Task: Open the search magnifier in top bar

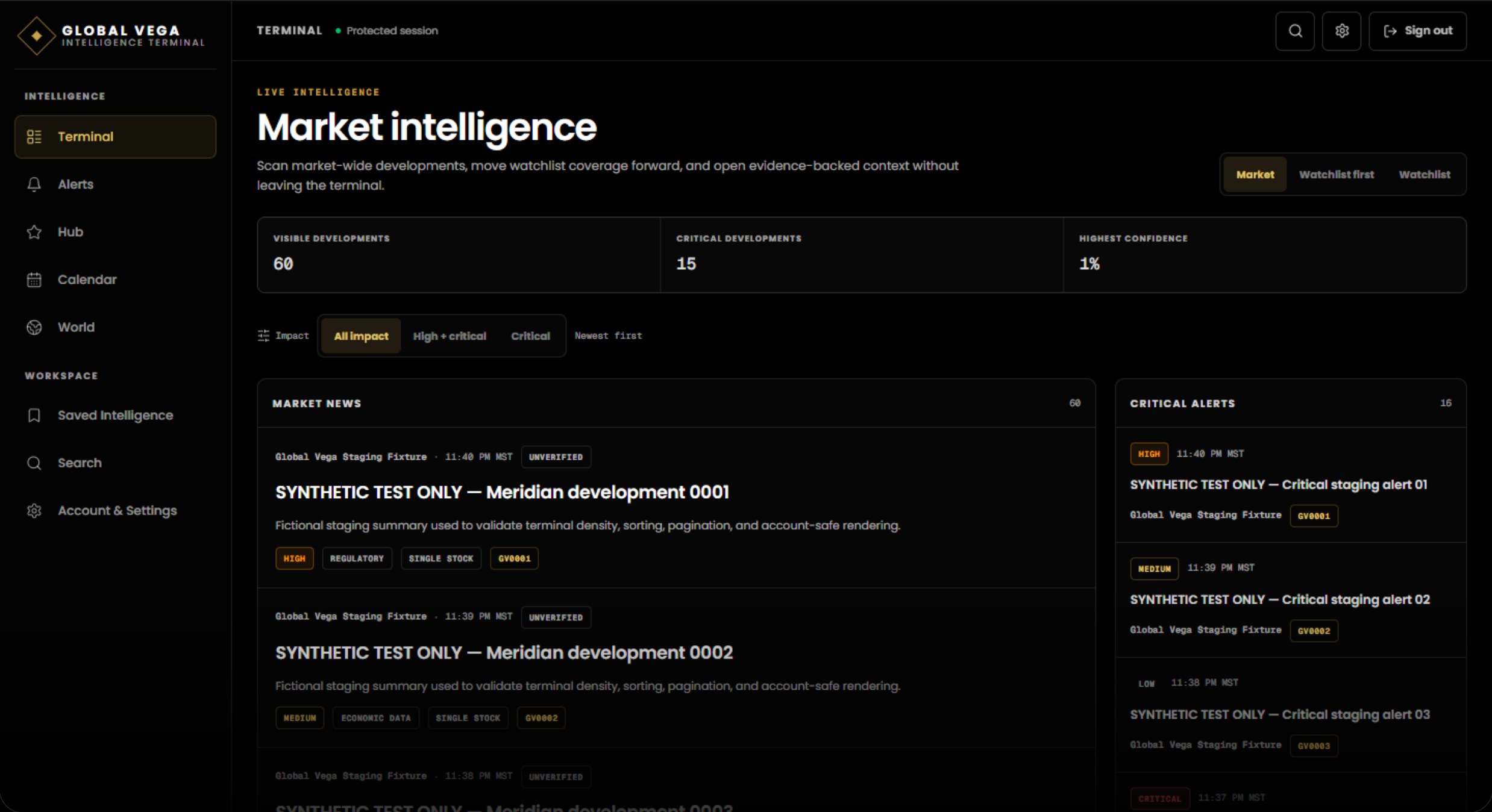Action: tap(1295, 31)
